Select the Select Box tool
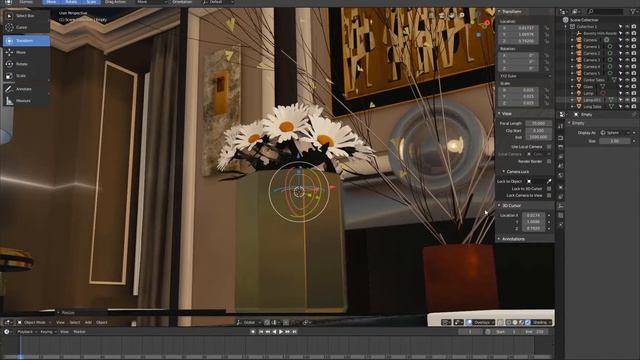This screenshot has width=640, height=360. coord(26,16)
